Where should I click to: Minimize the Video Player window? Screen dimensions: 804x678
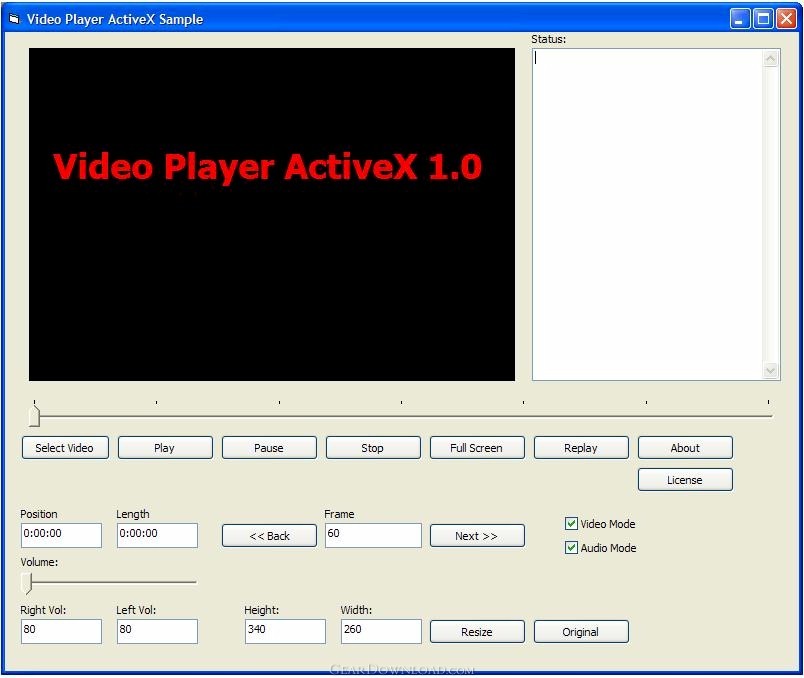[740, 19]
